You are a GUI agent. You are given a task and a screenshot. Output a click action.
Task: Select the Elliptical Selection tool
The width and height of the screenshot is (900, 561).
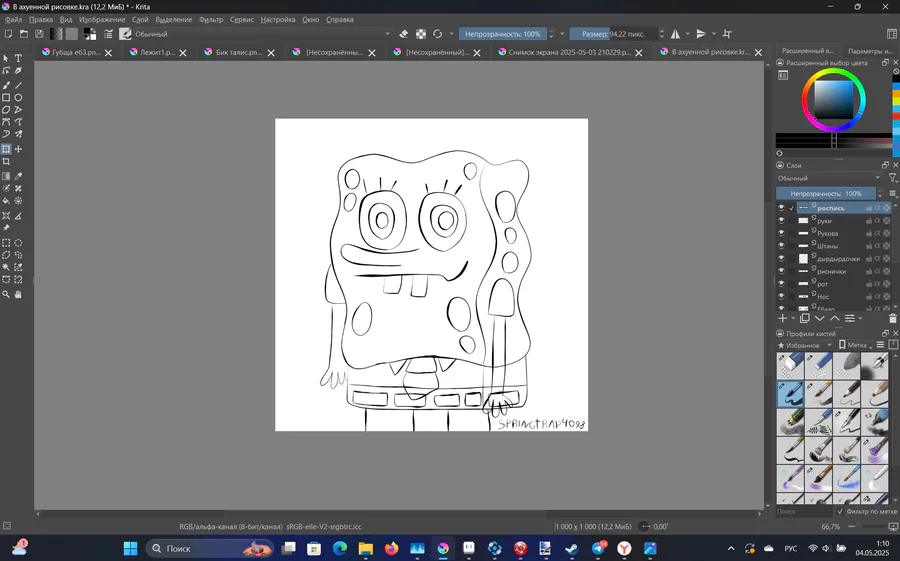[x=18, y=243]
